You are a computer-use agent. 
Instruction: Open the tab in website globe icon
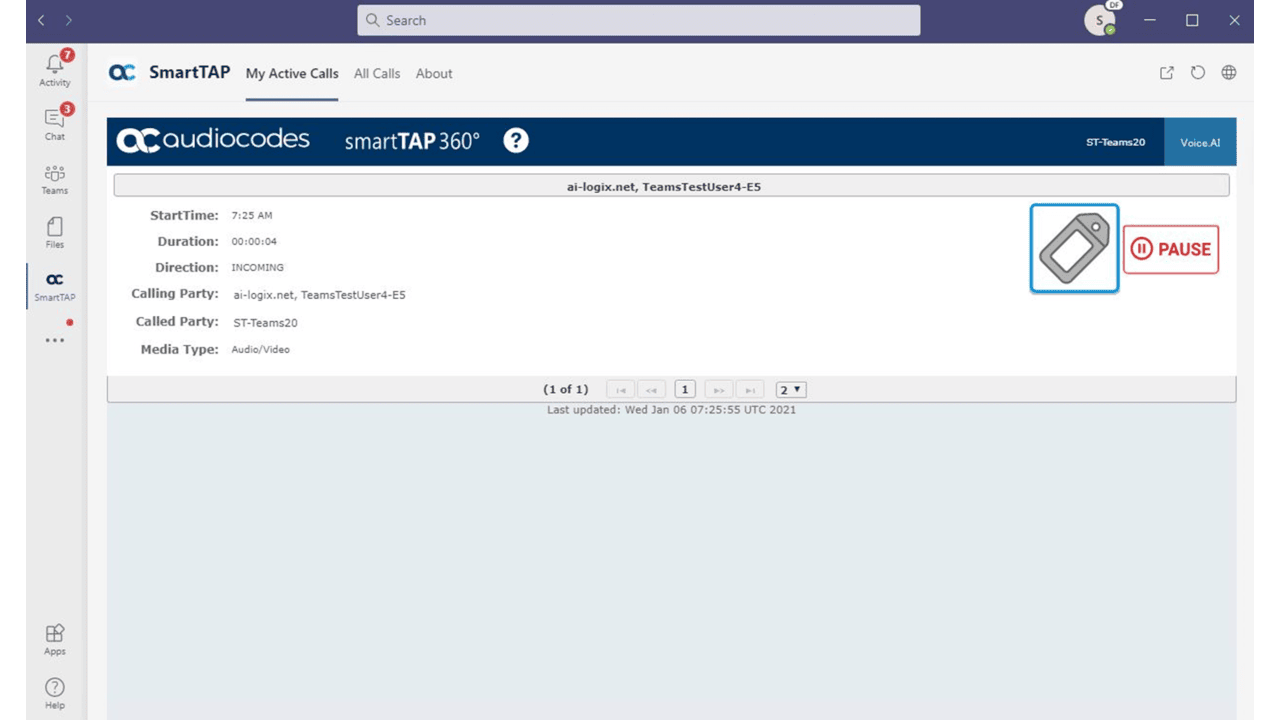1229,73
